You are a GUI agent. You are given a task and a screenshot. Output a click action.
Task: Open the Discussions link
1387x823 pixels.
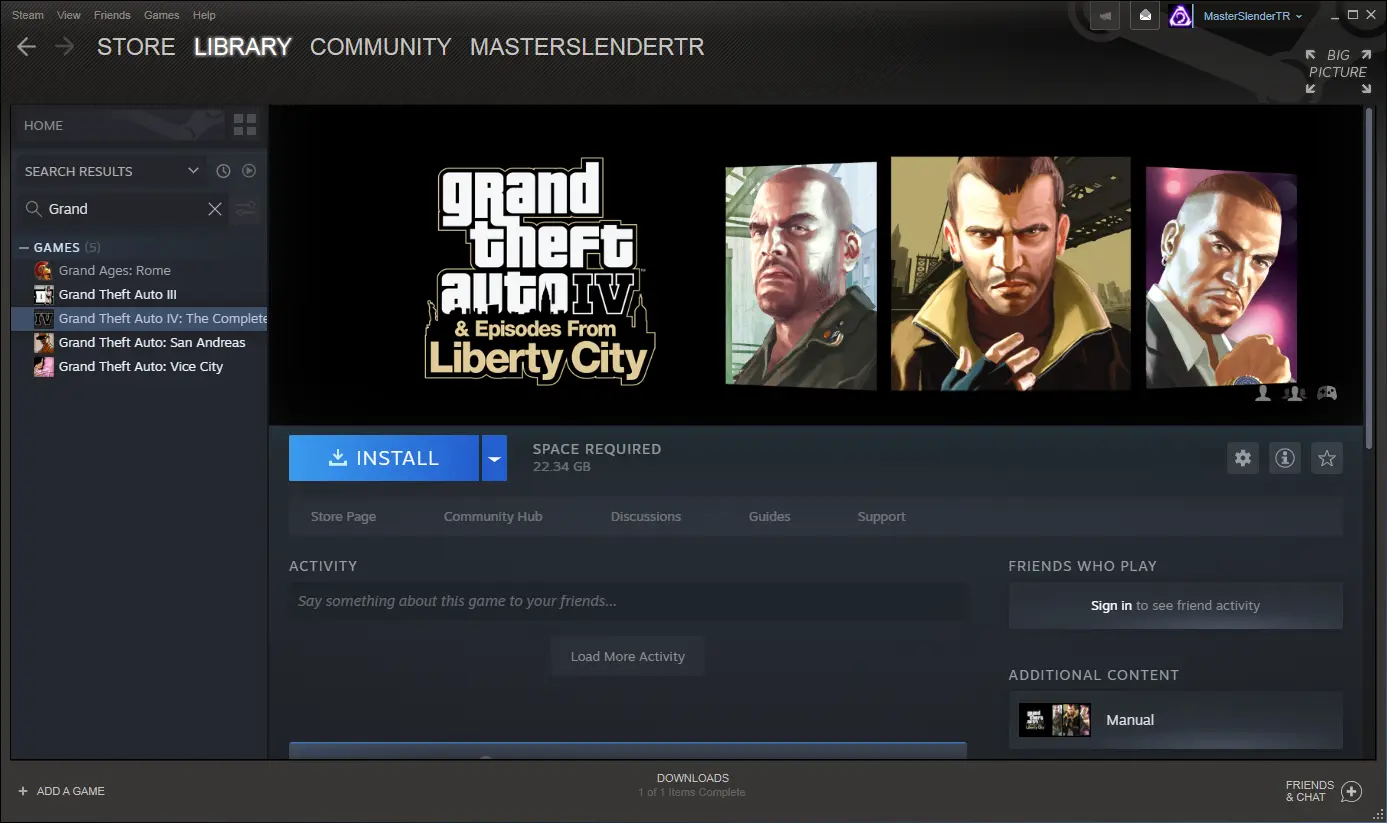click(x=646, y=516)
